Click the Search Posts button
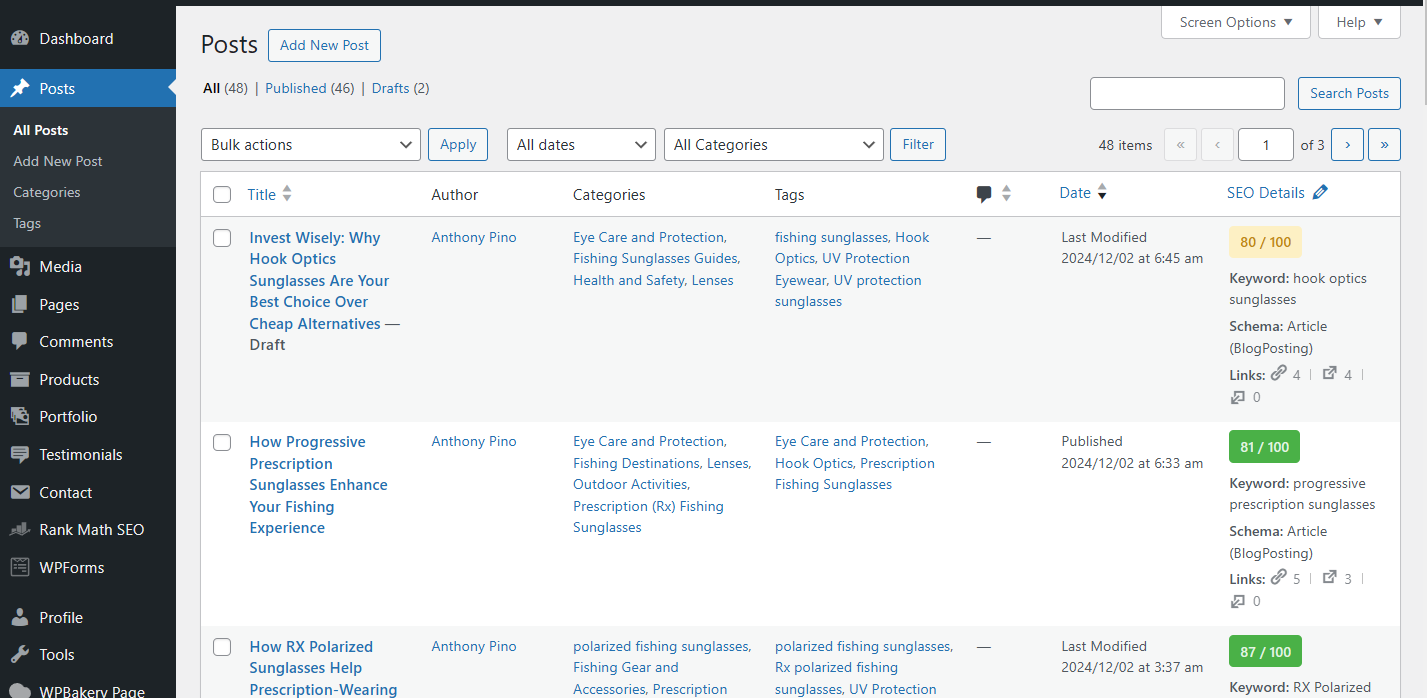This screenshot has height=698, width=1427. click(x=1349, y=93)
